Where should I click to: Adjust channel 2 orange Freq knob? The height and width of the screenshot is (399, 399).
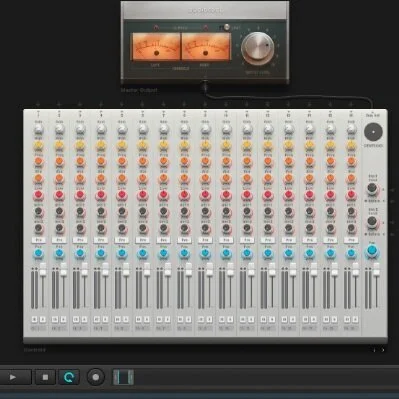pos(59,161)
